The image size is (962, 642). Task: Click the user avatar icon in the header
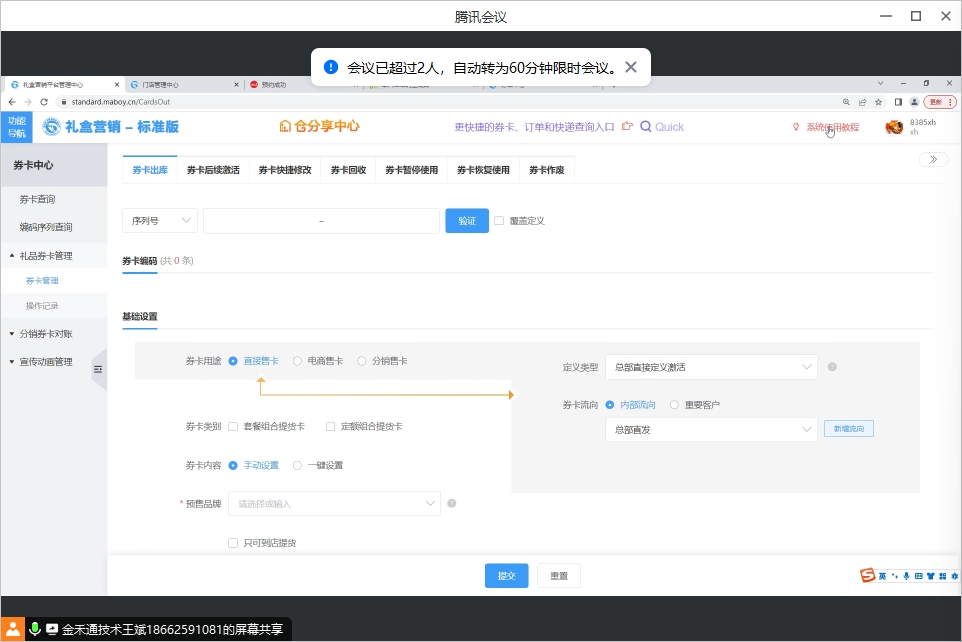click(x=894, y=127)
